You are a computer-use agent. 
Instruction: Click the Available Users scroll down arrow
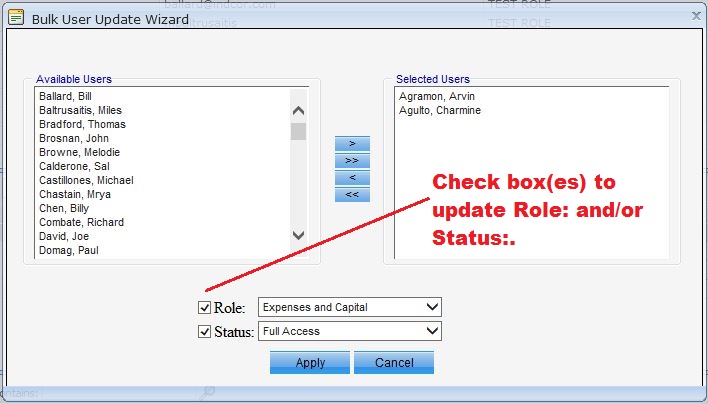coord(298,235)
